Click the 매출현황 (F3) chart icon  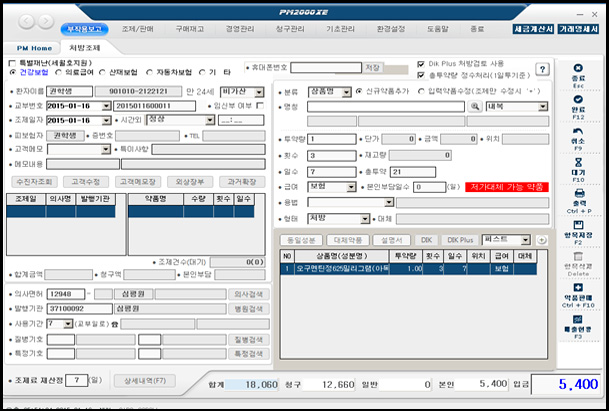point(578,319)
